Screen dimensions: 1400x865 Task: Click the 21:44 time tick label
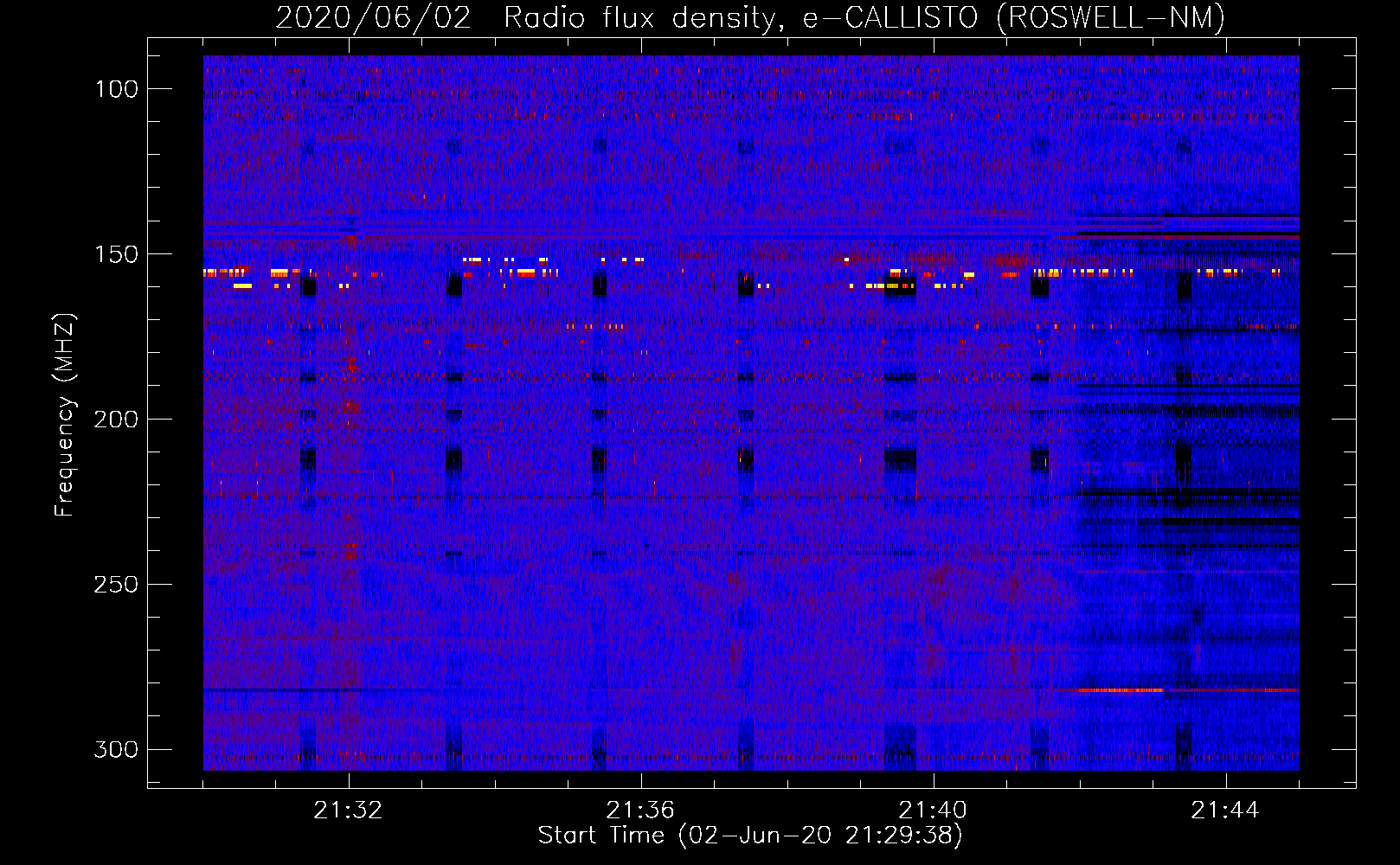1225,811
